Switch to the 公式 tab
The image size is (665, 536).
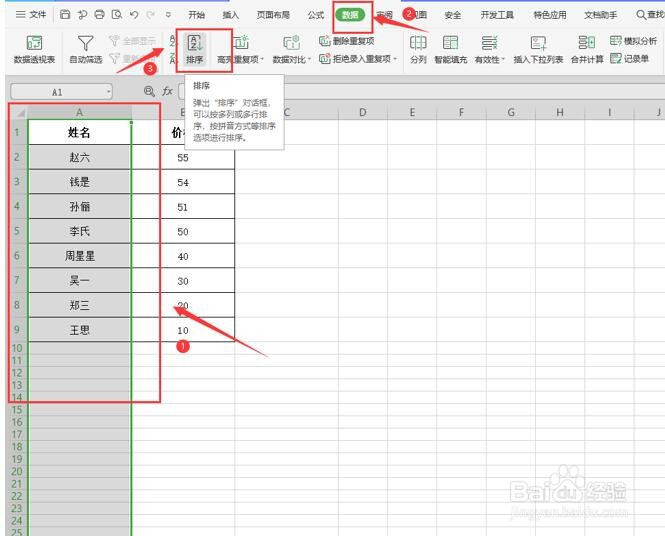click(x=316, y=15)
